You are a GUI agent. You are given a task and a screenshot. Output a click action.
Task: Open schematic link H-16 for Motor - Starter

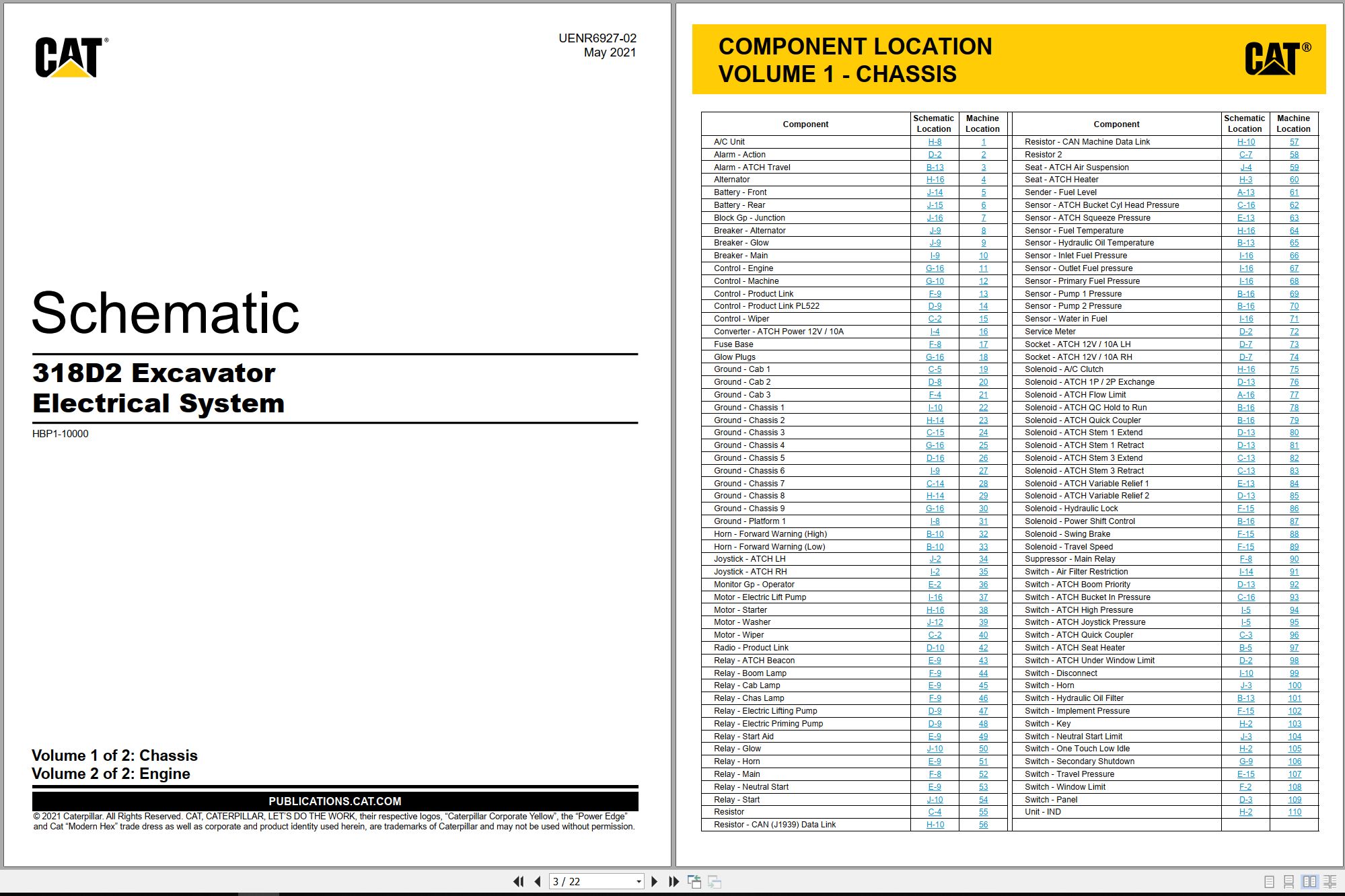coord(935,610)
